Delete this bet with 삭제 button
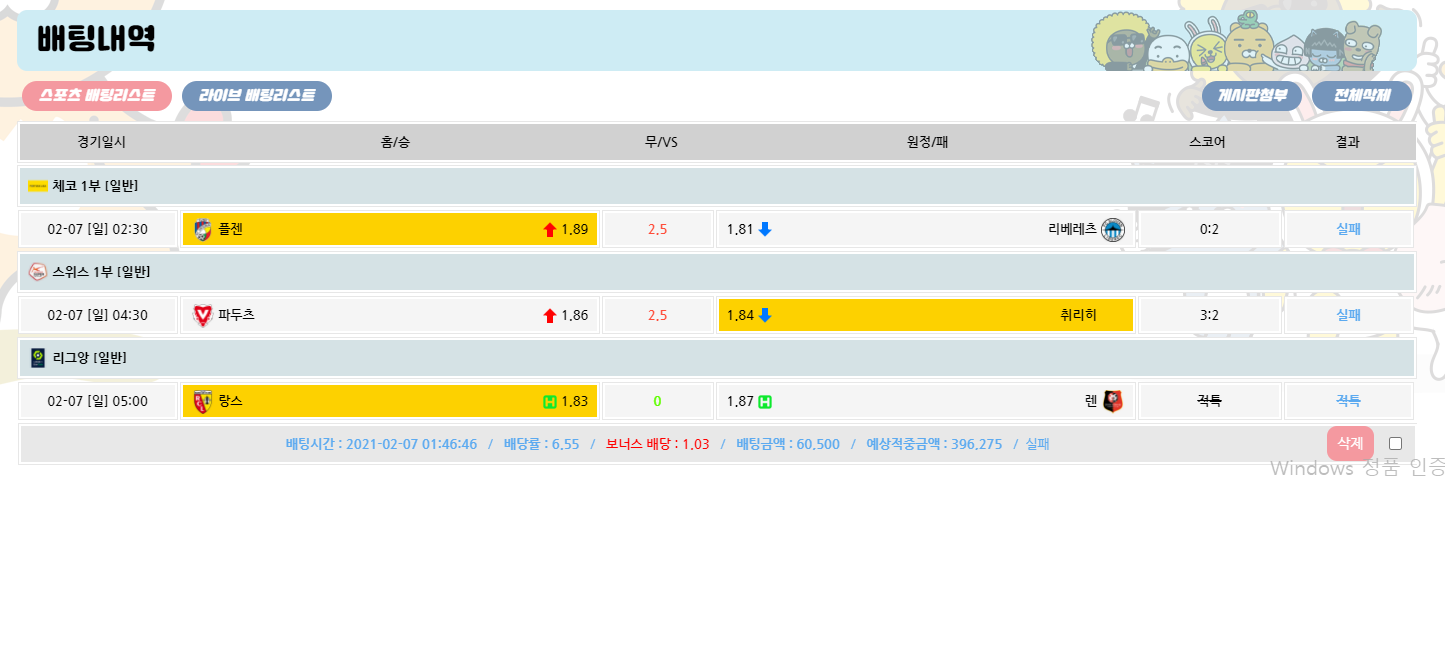Viewport: 1445px width, 648px height. tap(1350, 444)
